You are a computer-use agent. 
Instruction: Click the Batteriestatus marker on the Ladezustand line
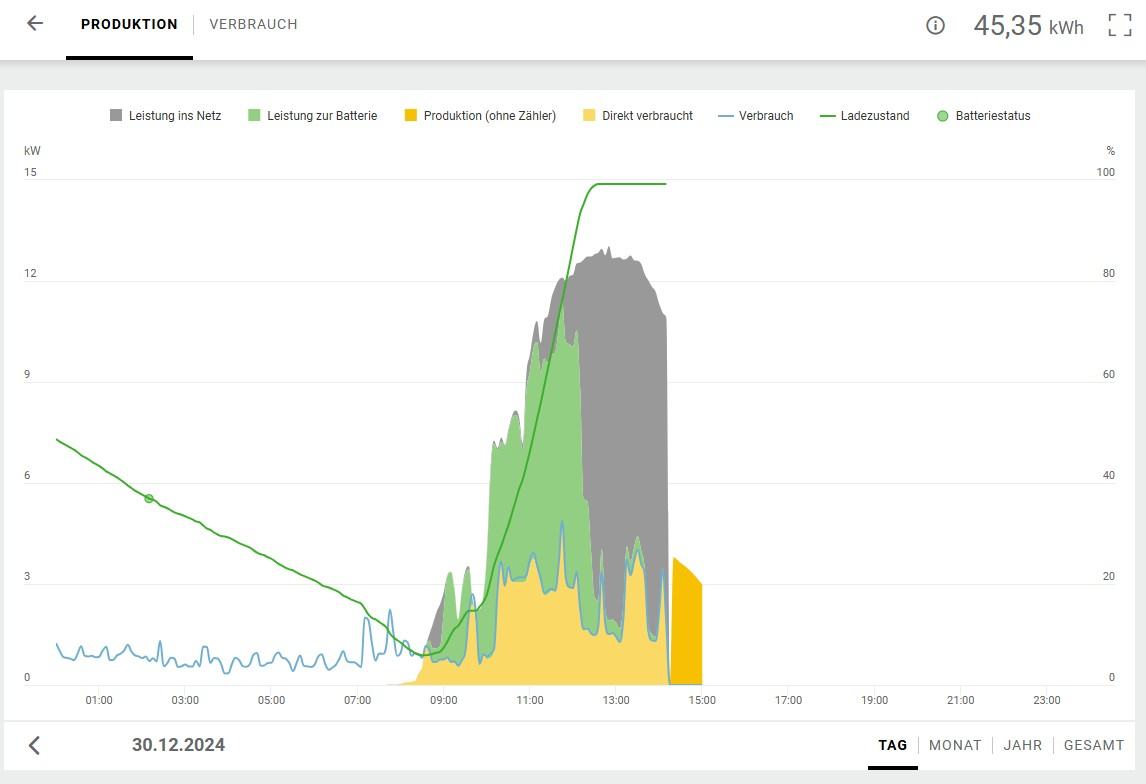pos(149,498)
